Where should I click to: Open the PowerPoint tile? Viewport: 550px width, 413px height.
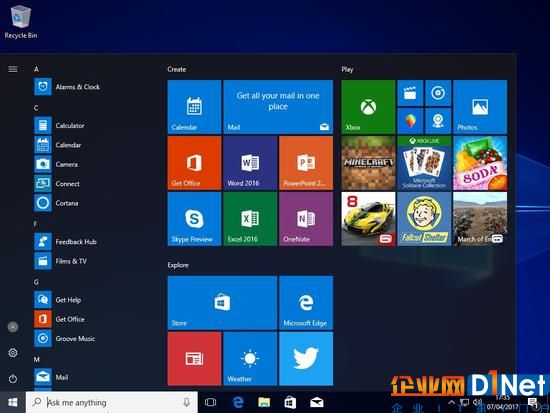click(306, 163)
